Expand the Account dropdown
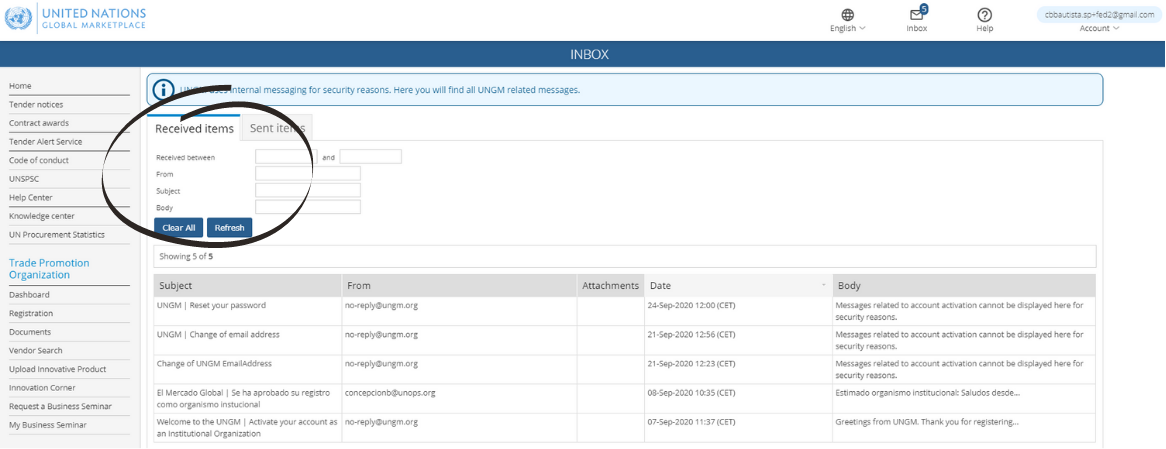Viewport: 1166px width, 449px height. (x=1099, y=28)
